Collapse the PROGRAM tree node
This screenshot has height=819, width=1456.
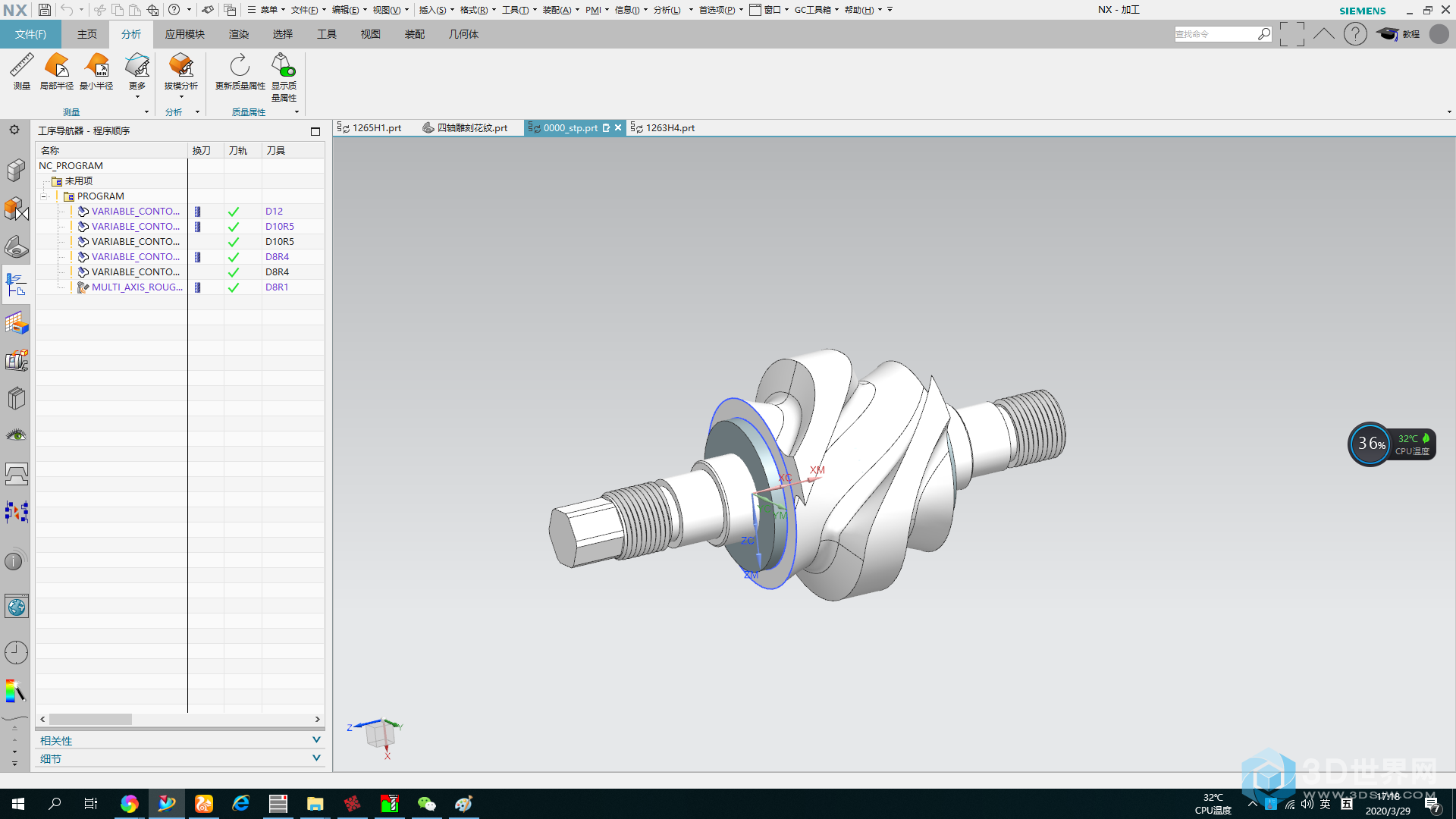(44, 196)
